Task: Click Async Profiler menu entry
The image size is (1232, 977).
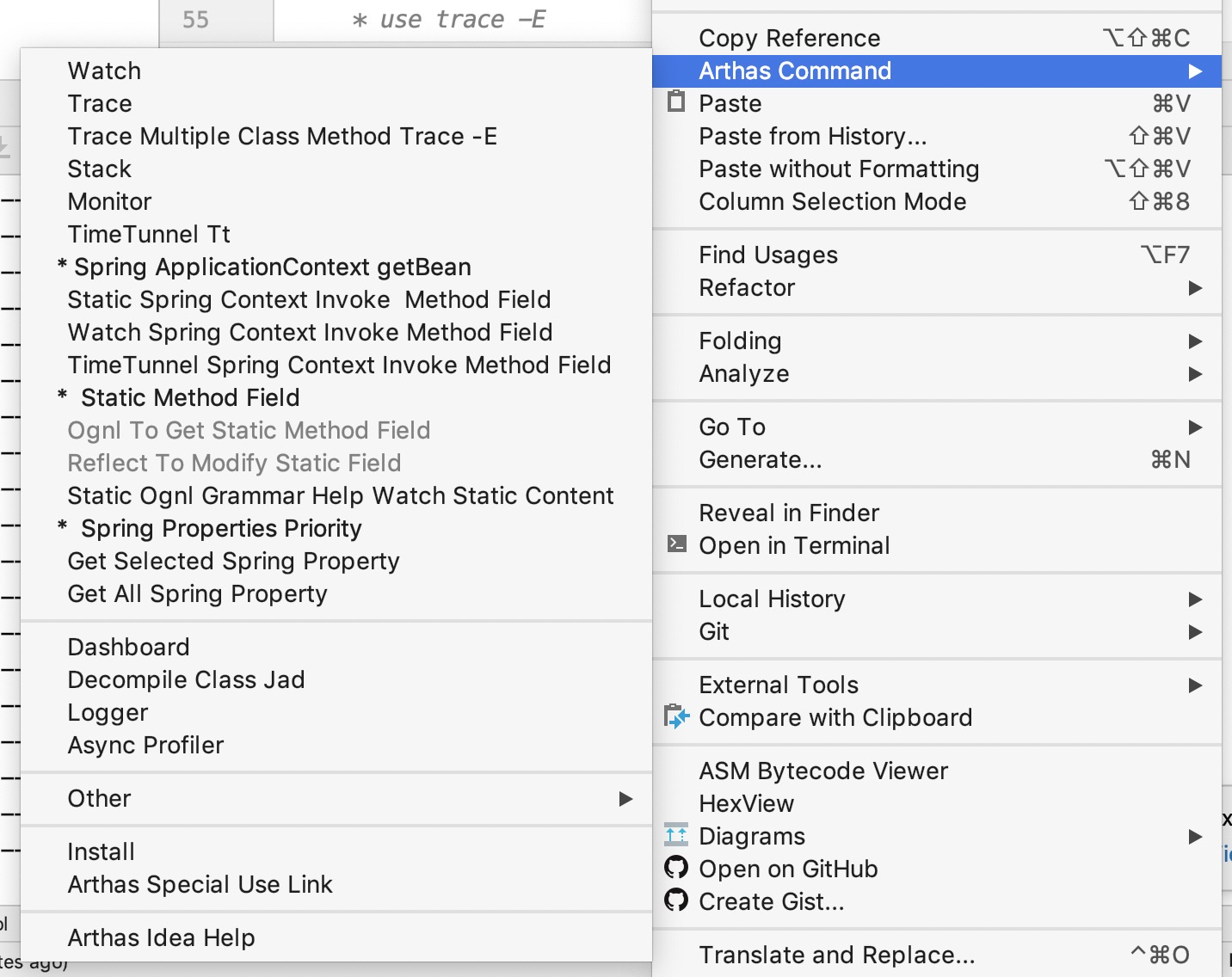Action: point(145,746)
